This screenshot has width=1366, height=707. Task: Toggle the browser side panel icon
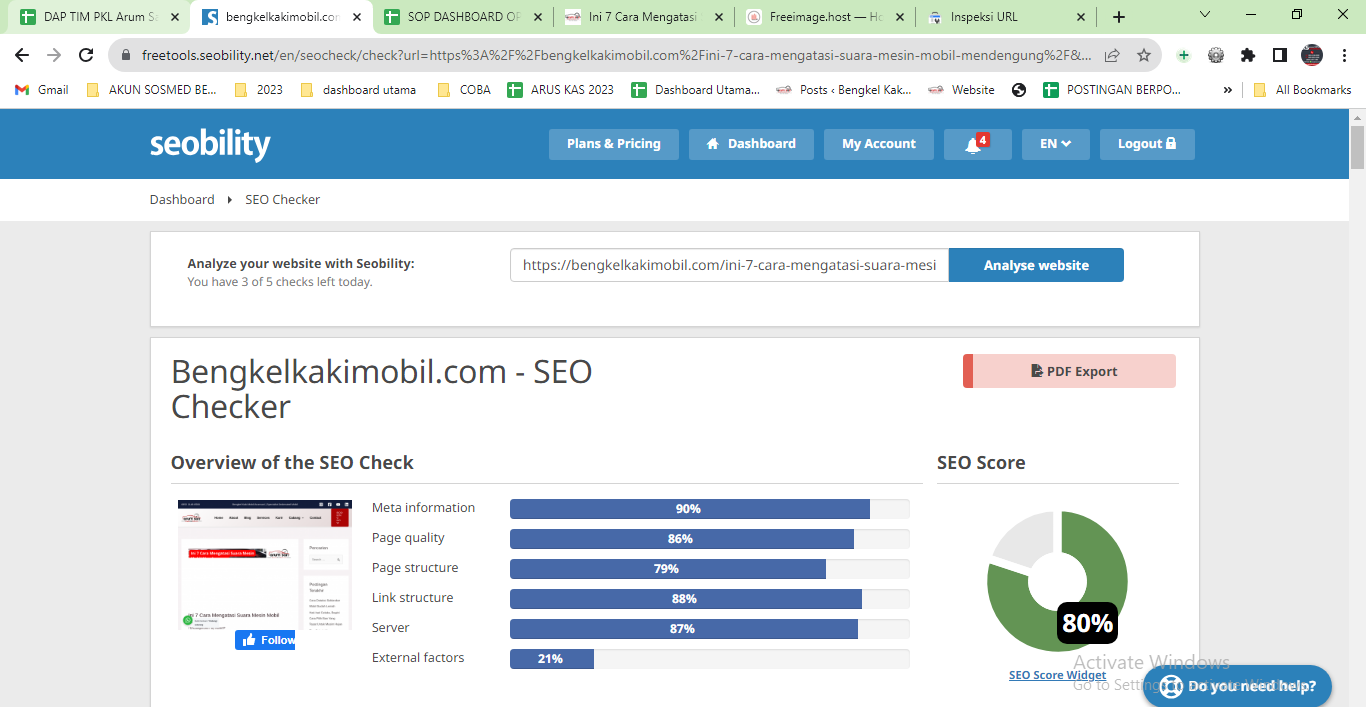click(x=1280, y=55)
